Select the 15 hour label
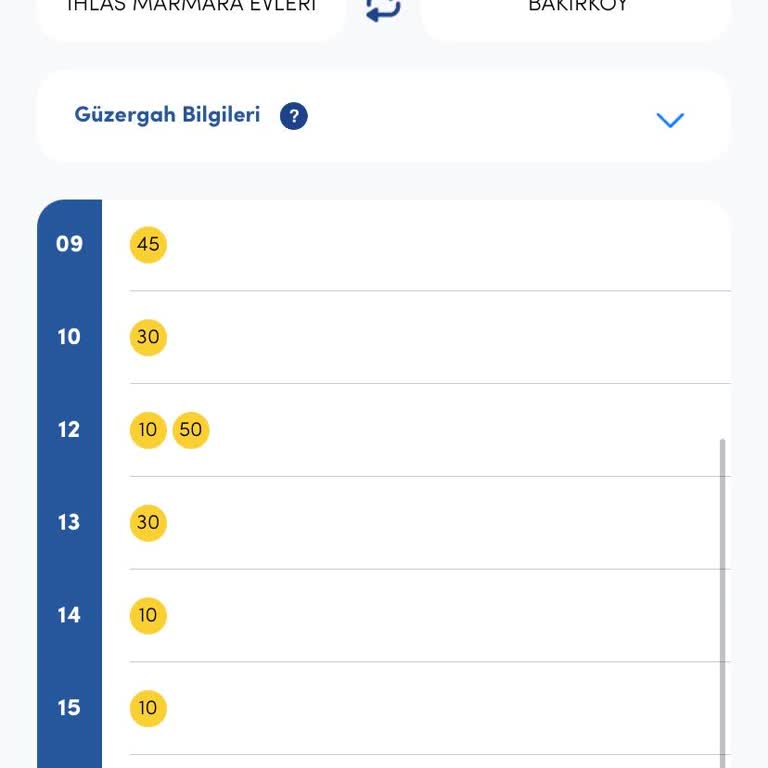This screenshot has height=768, width=768. pyautogui.click(x=69, y=708)
